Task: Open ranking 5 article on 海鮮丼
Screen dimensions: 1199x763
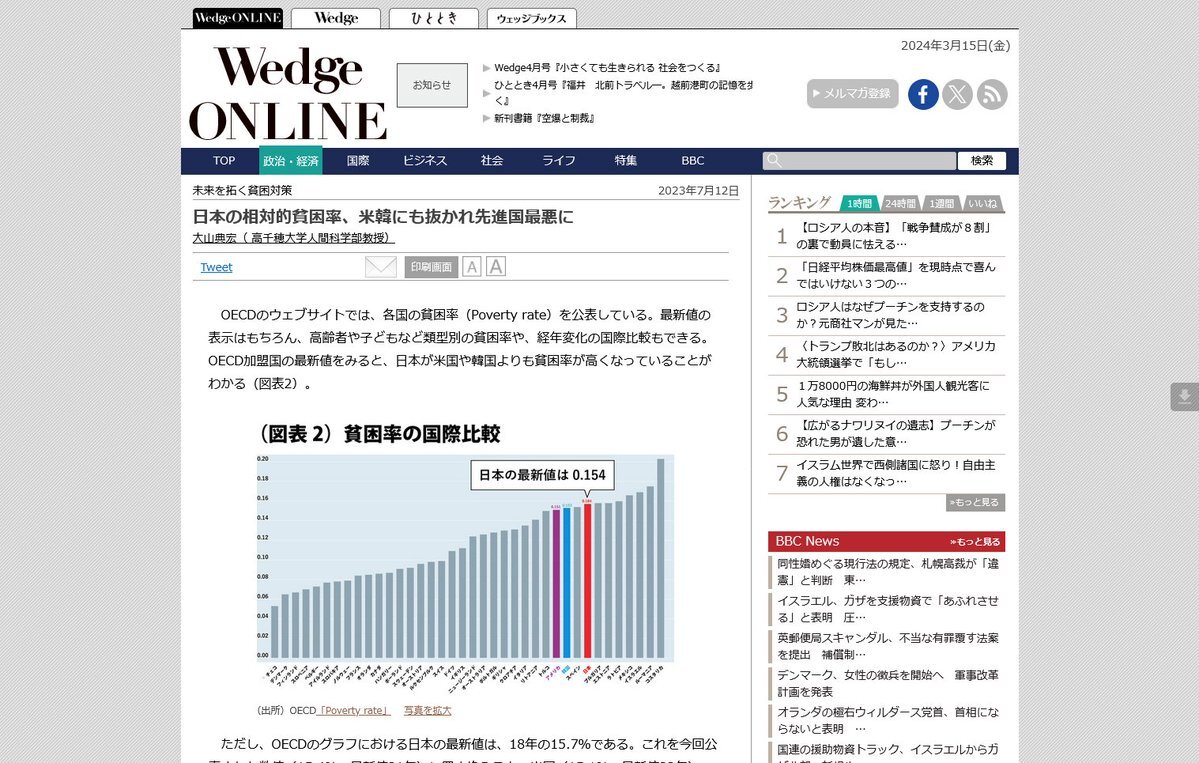Action: tap(892, 394)
